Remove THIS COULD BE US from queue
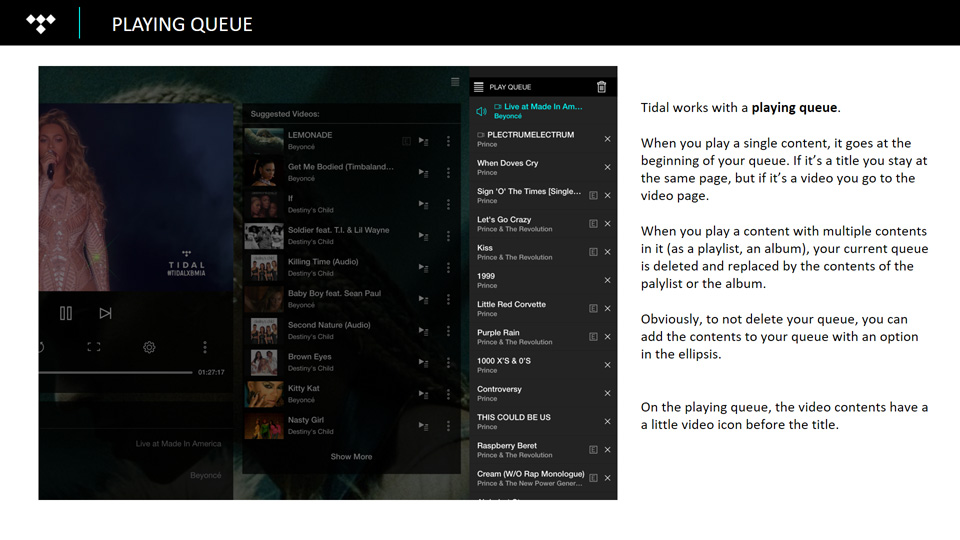The width and height of the screenshot is (960, 540). pyautogui.click(x=607, y=421)
